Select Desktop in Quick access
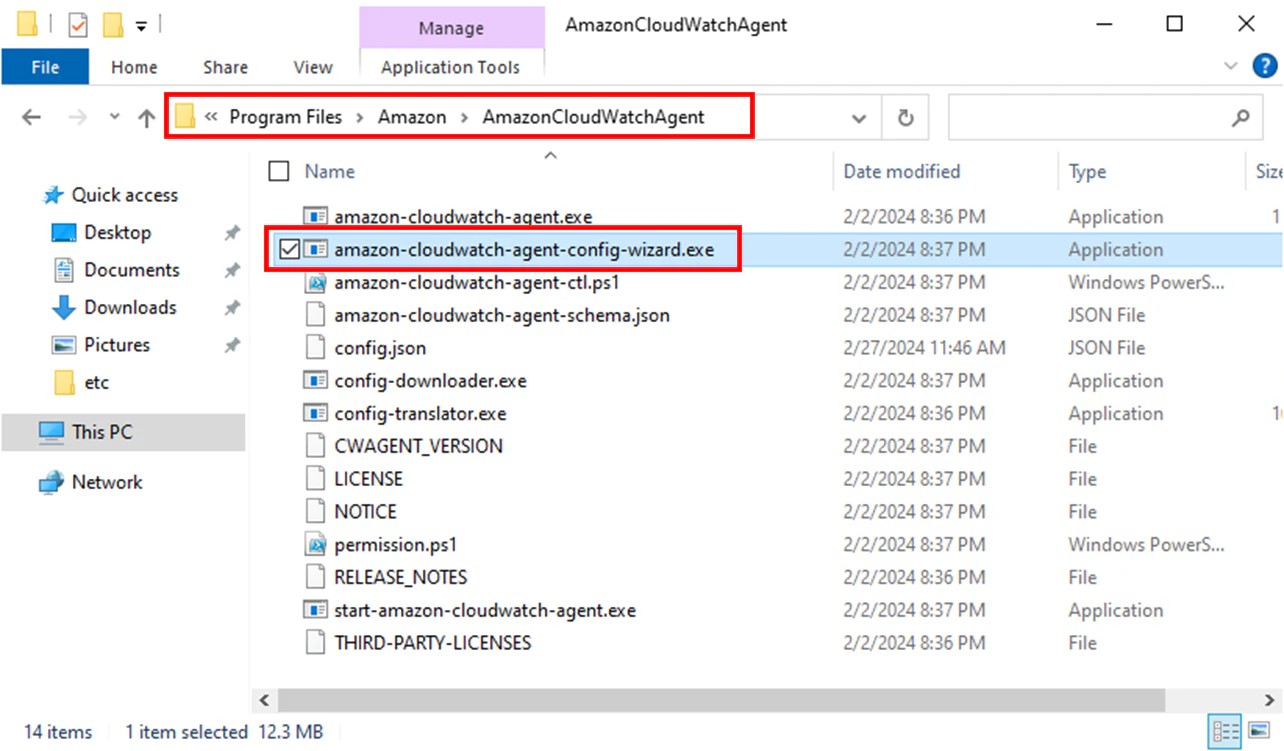The image size is (1284, 751). (117, 233)
